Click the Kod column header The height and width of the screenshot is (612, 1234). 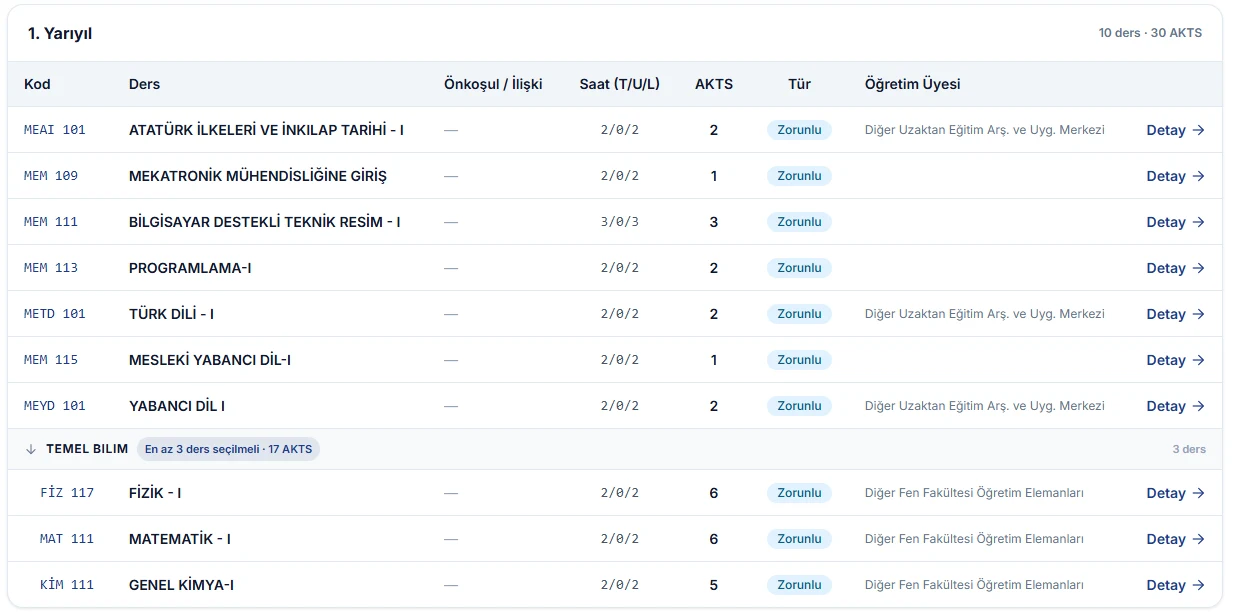(x=37, y=84)
